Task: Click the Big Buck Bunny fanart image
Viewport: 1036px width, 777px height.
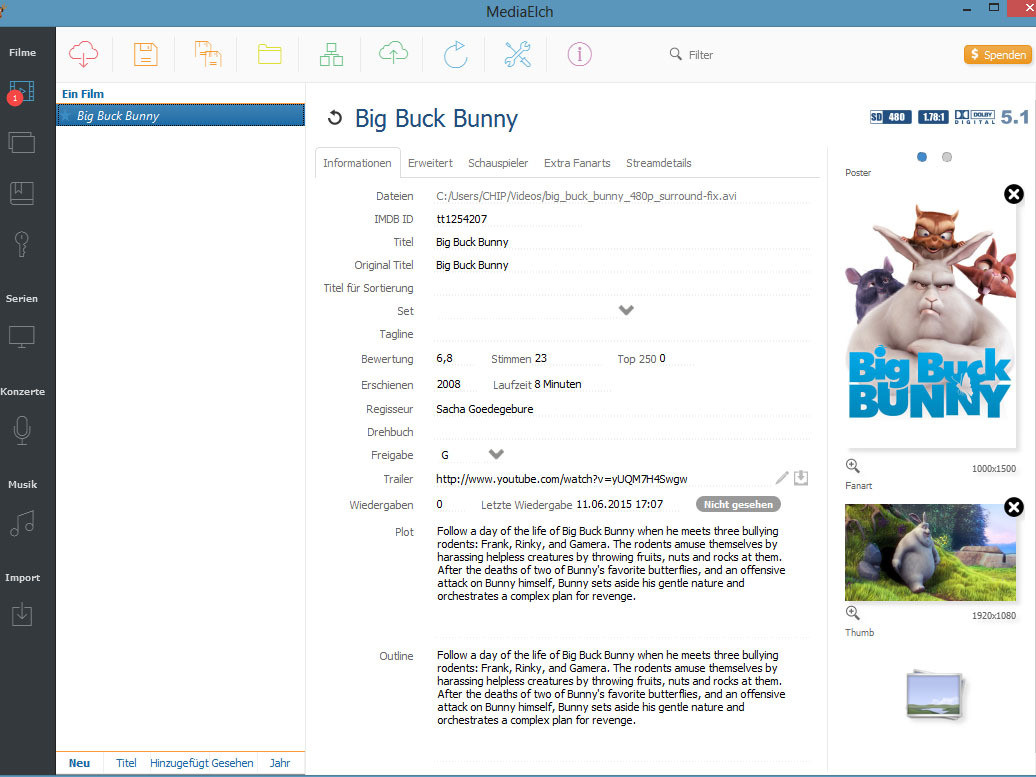Action: click(930, 553)
